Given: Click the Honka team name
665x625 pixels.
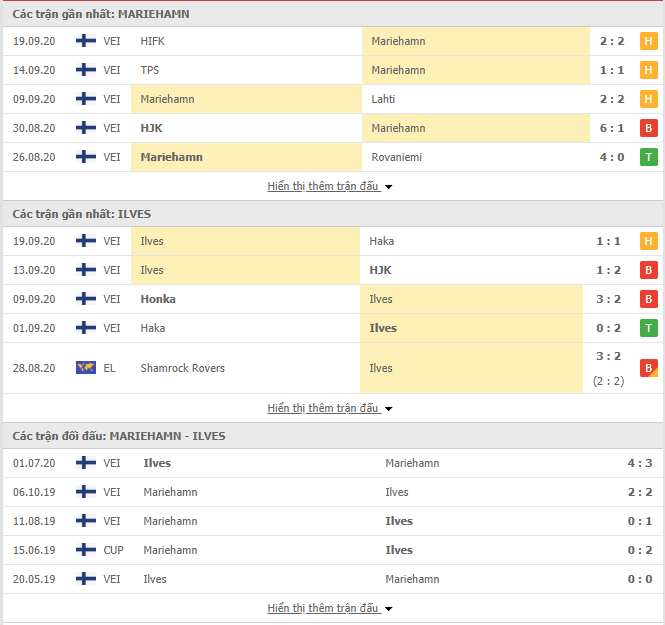Looking at the screenshot, I should click(x=158, y=299).
